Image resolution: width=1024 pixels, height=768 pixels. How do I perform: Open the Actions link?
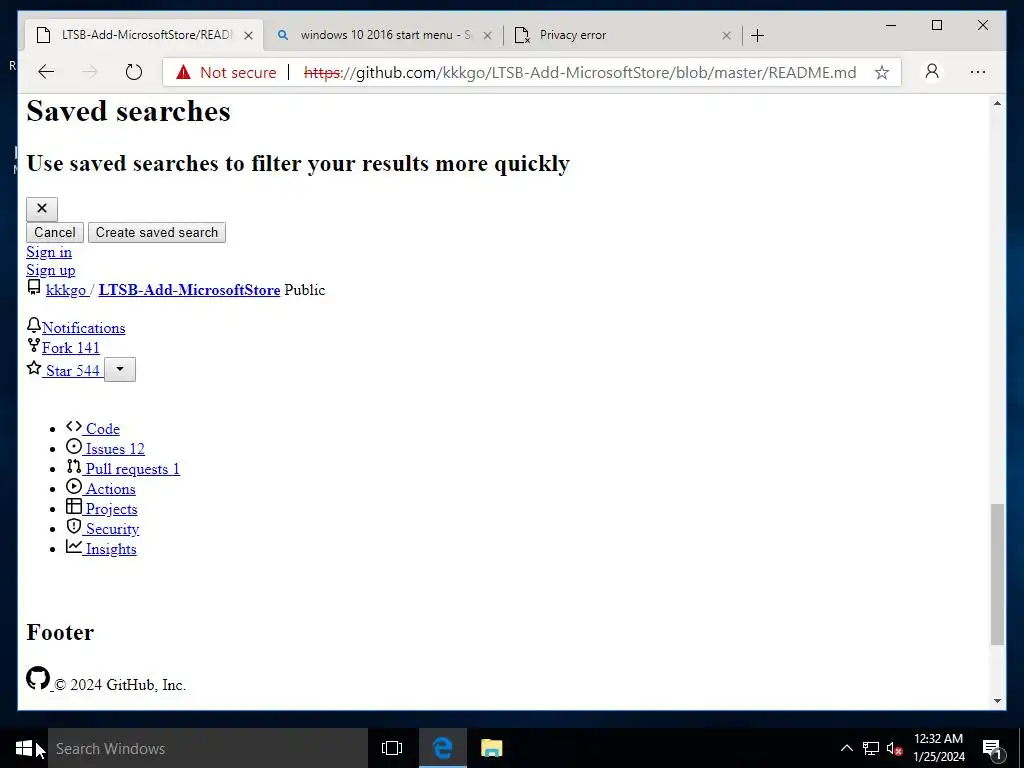(x=110, y=489)
